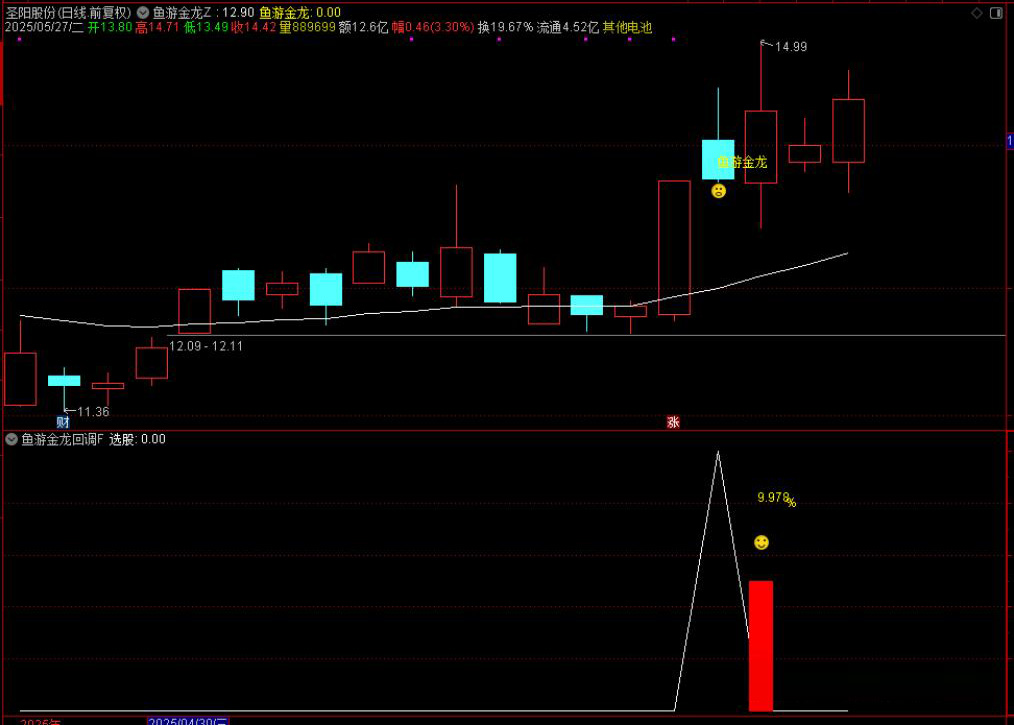The width and height of the screenshot is (1014, 725).
Task: Click the blue marker on right edge
Action: tap(1009, 142)
